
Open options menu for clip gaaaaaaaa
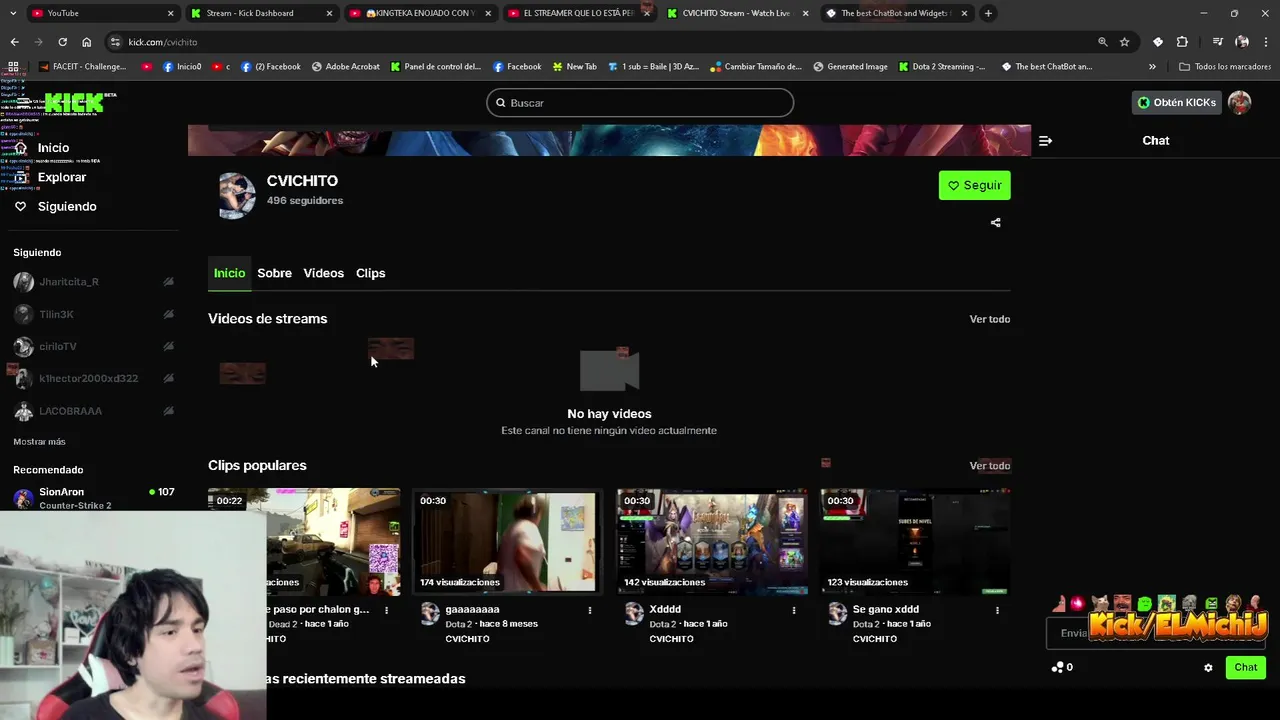tap(590, 610)
